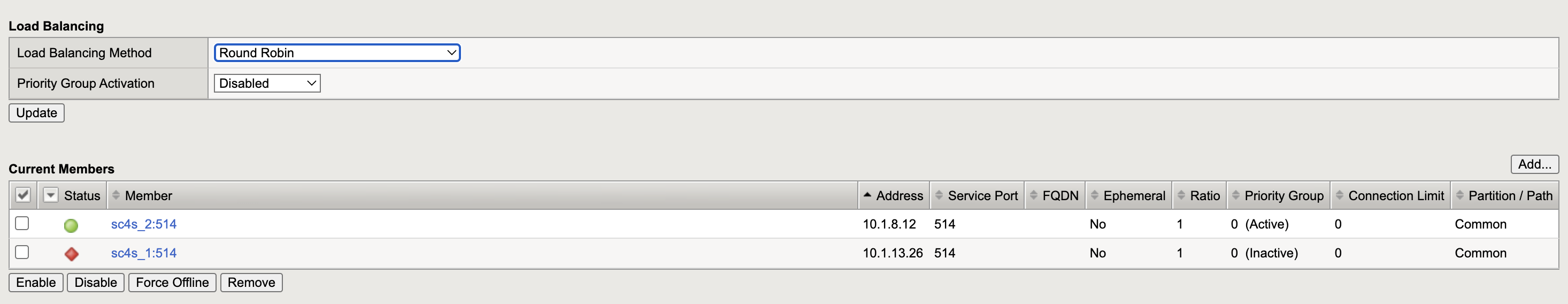Open the sc4s_2:514 member link
The width and height of the screenshot is (1568, 304).
[x=144, y=224]
